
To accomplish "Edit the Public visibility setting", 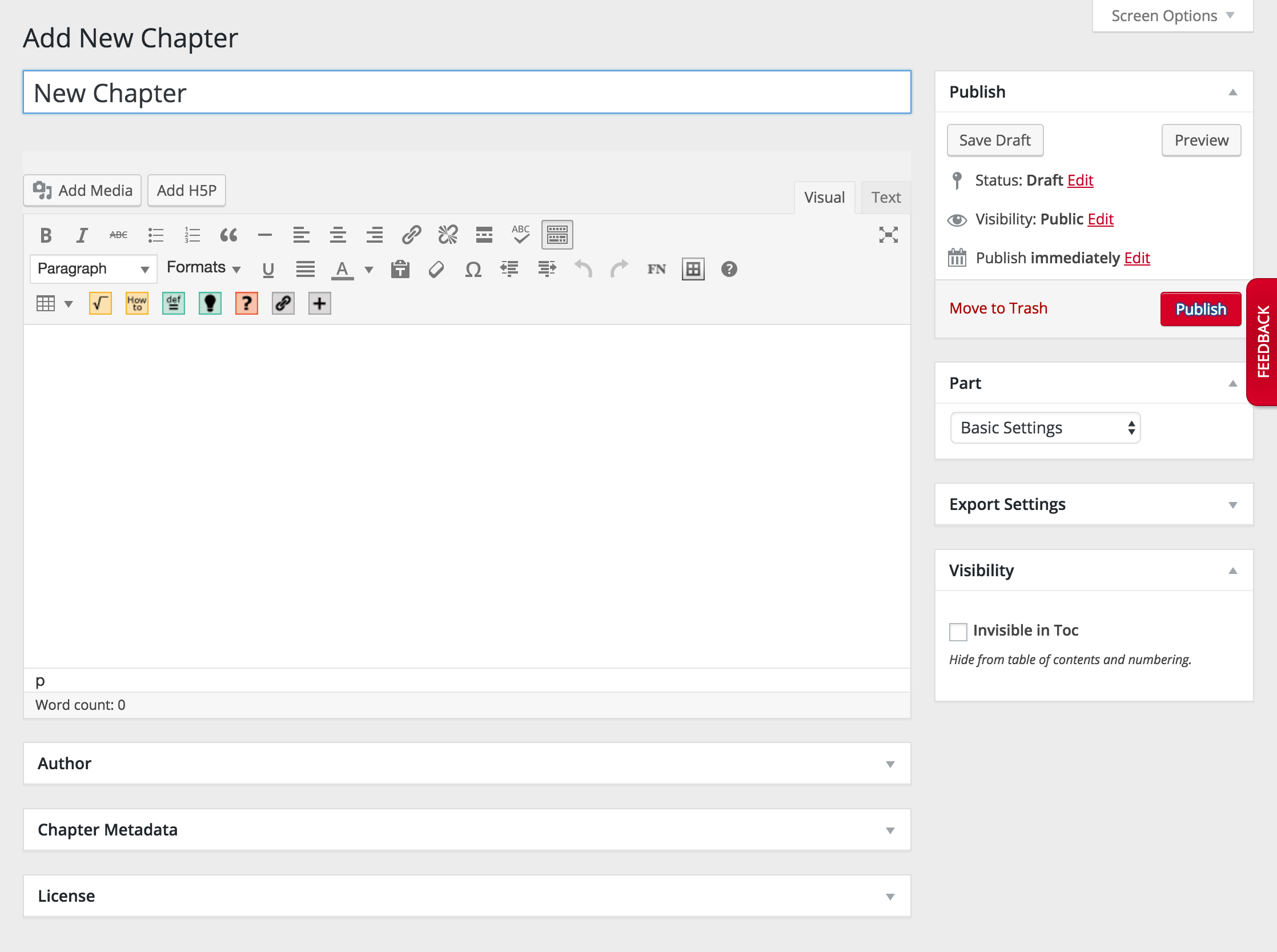I will point(1101,219).
